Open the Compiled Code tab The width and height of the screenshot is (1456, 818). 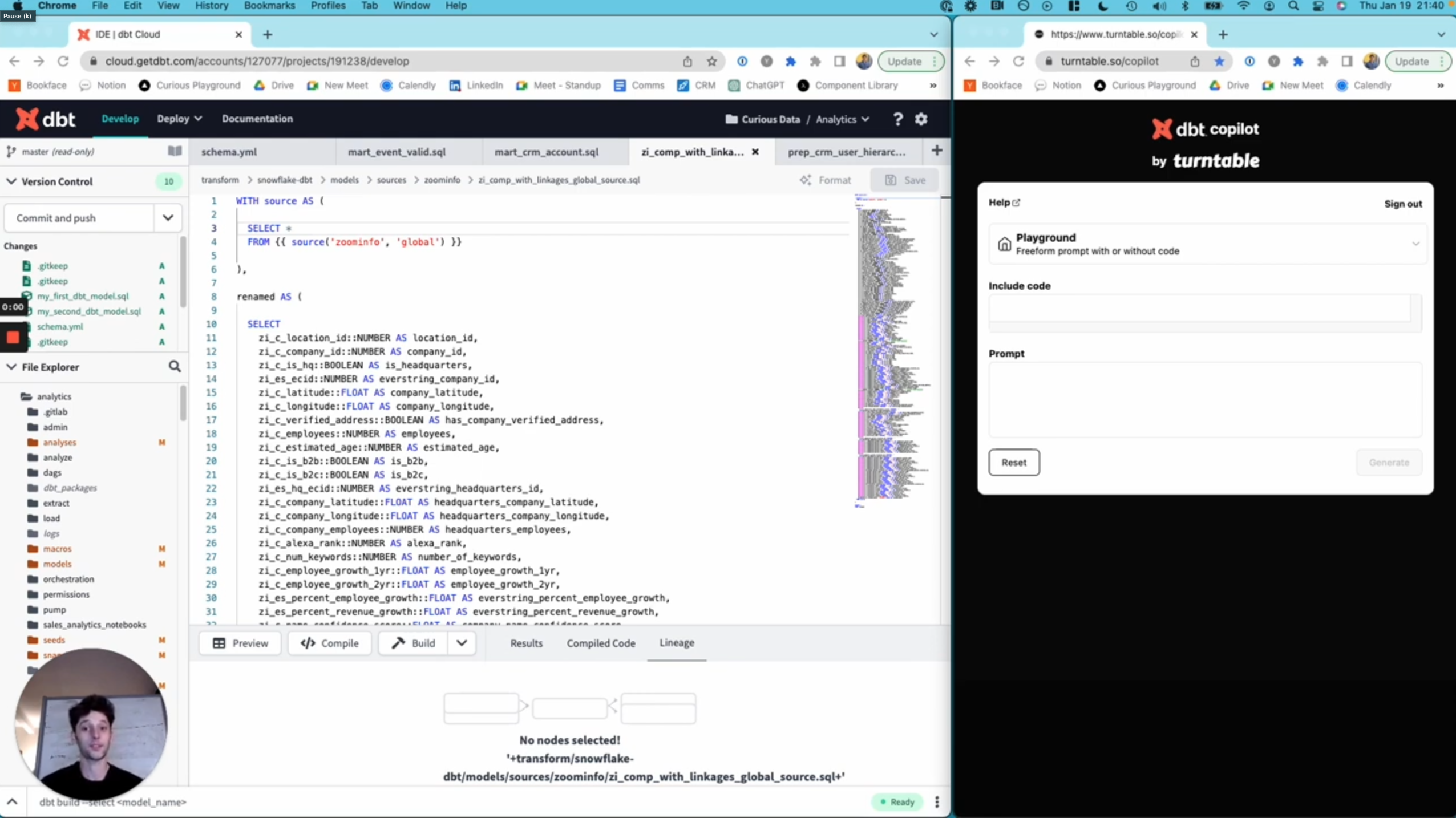(x=601, y=643)
